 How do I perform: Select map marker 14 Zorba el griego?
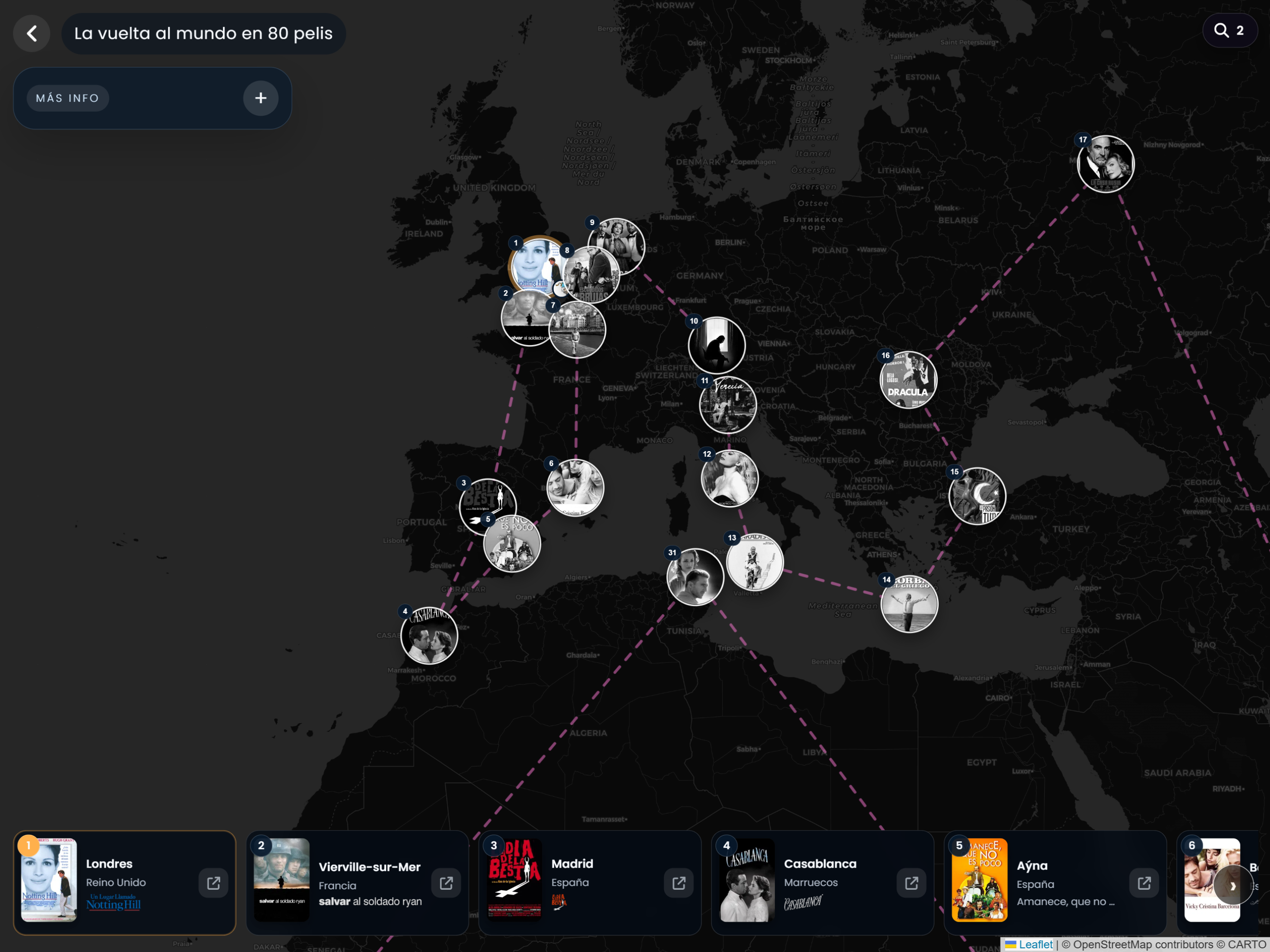pos(910,604)
